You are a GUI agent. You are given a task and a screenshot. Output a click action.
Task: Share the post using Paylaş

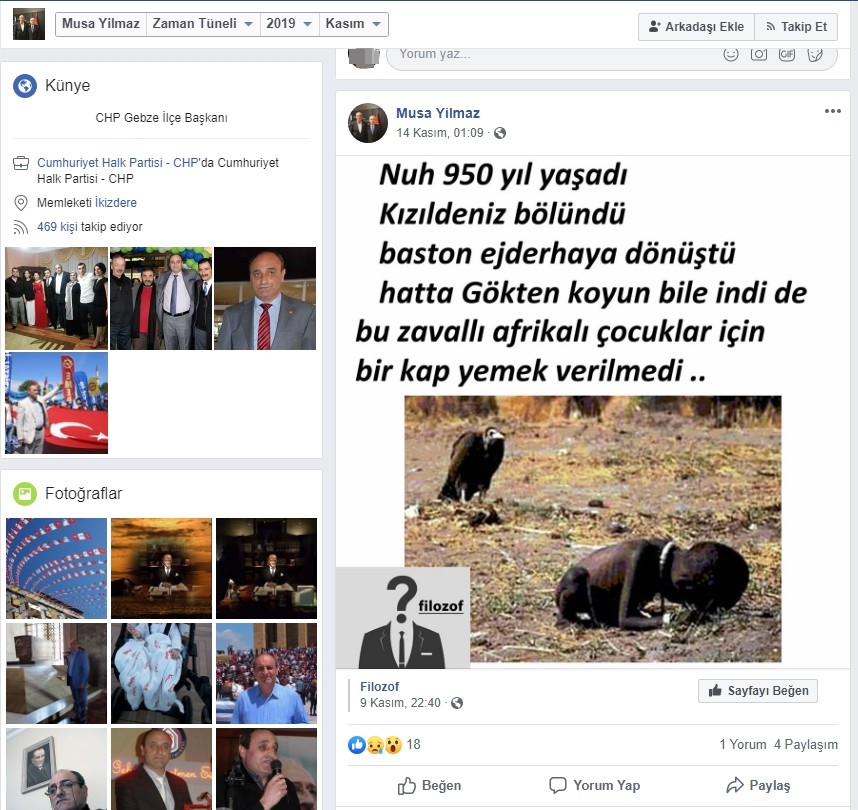pos(758,785)
